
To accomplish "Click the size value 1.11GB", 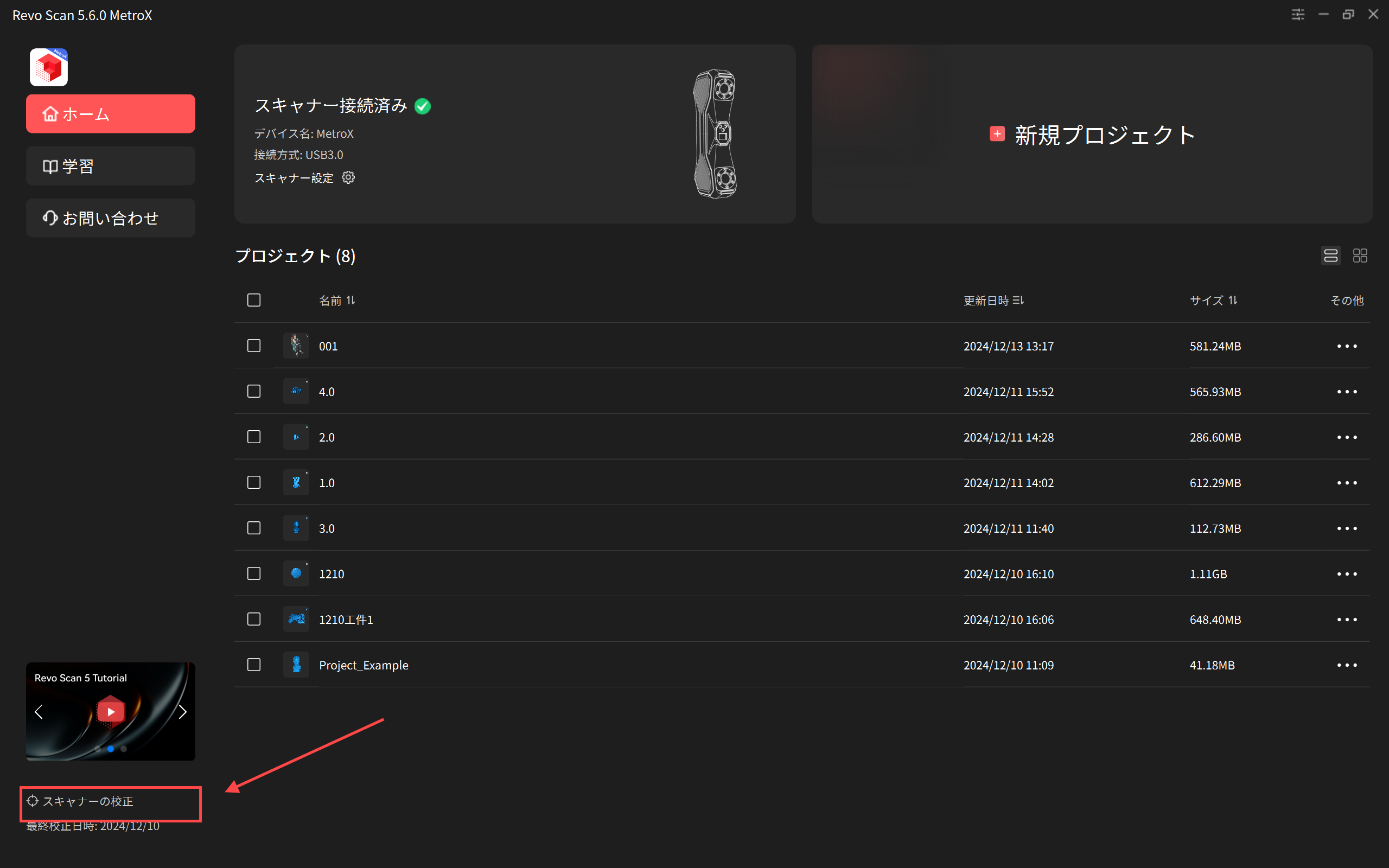I will point(1208,574).
